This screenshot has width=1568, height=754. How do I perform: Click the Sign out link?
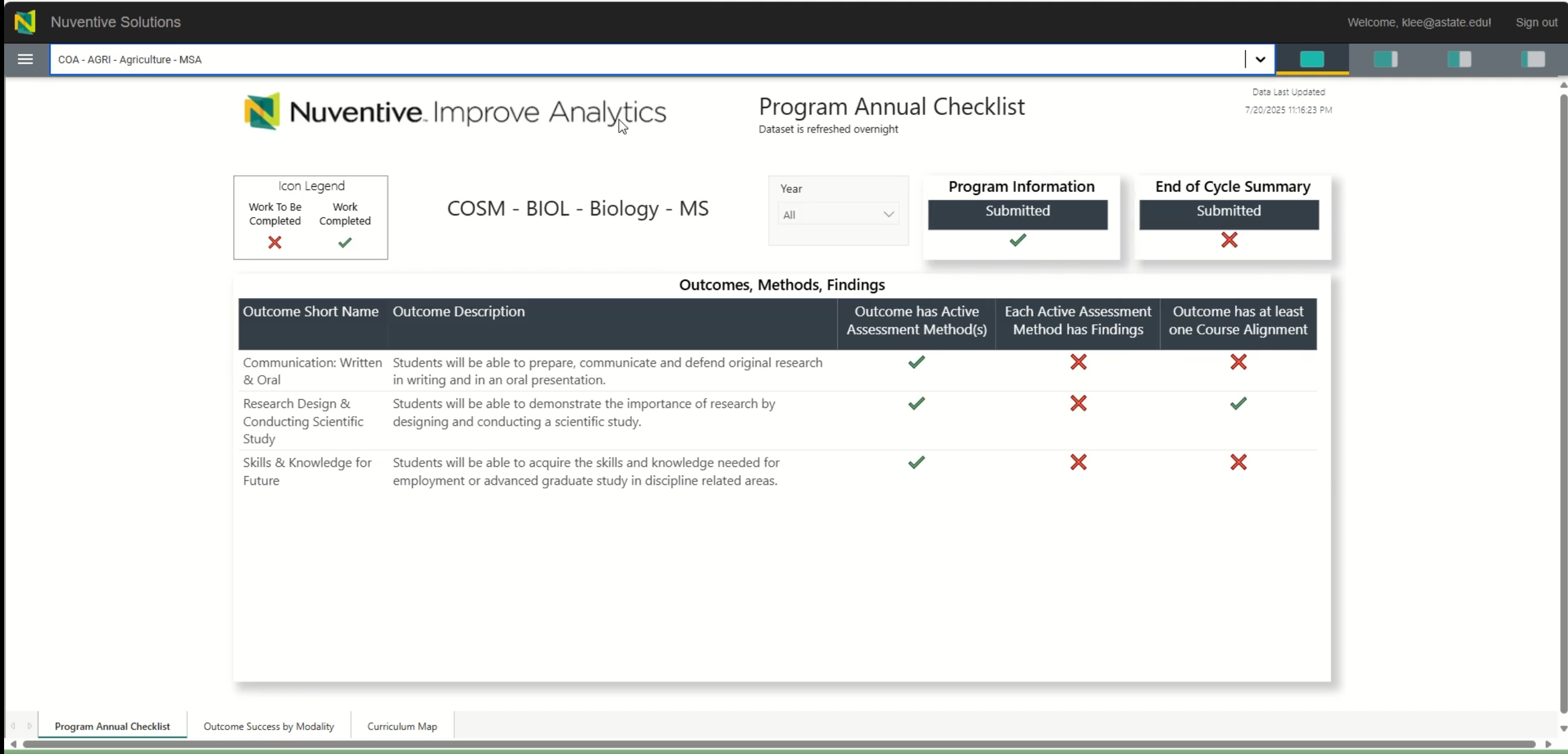pos(1536,22)
